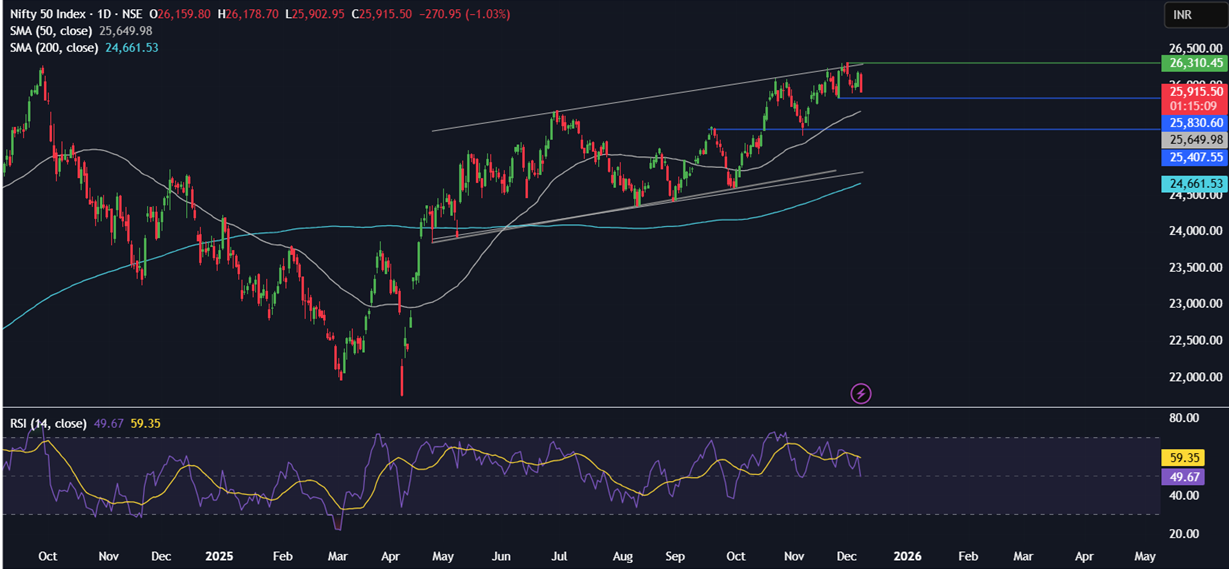Click the 80.00 RSI scale label

1187,418
